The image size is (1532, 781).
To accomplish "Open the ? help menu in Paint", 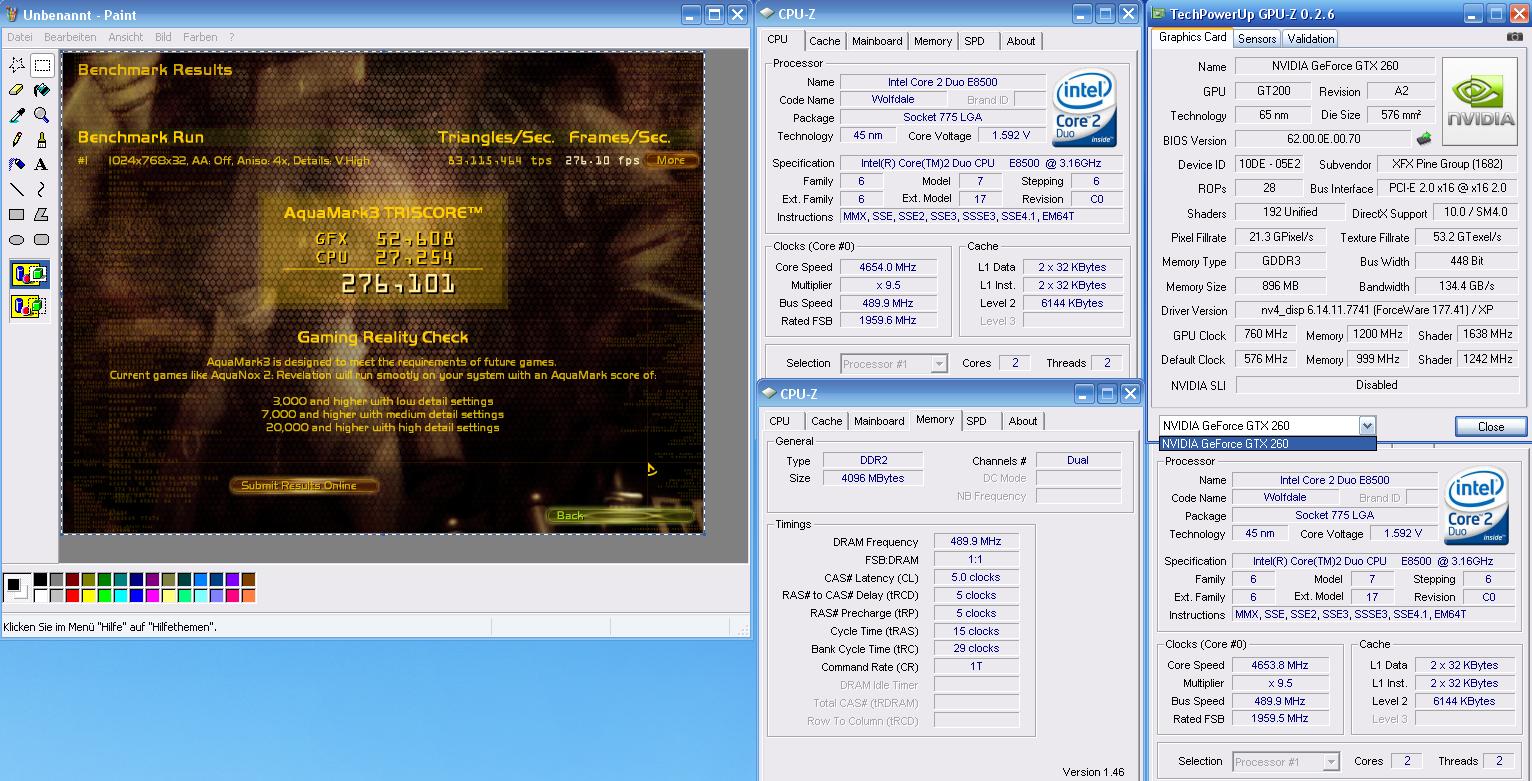I will 232,37.
